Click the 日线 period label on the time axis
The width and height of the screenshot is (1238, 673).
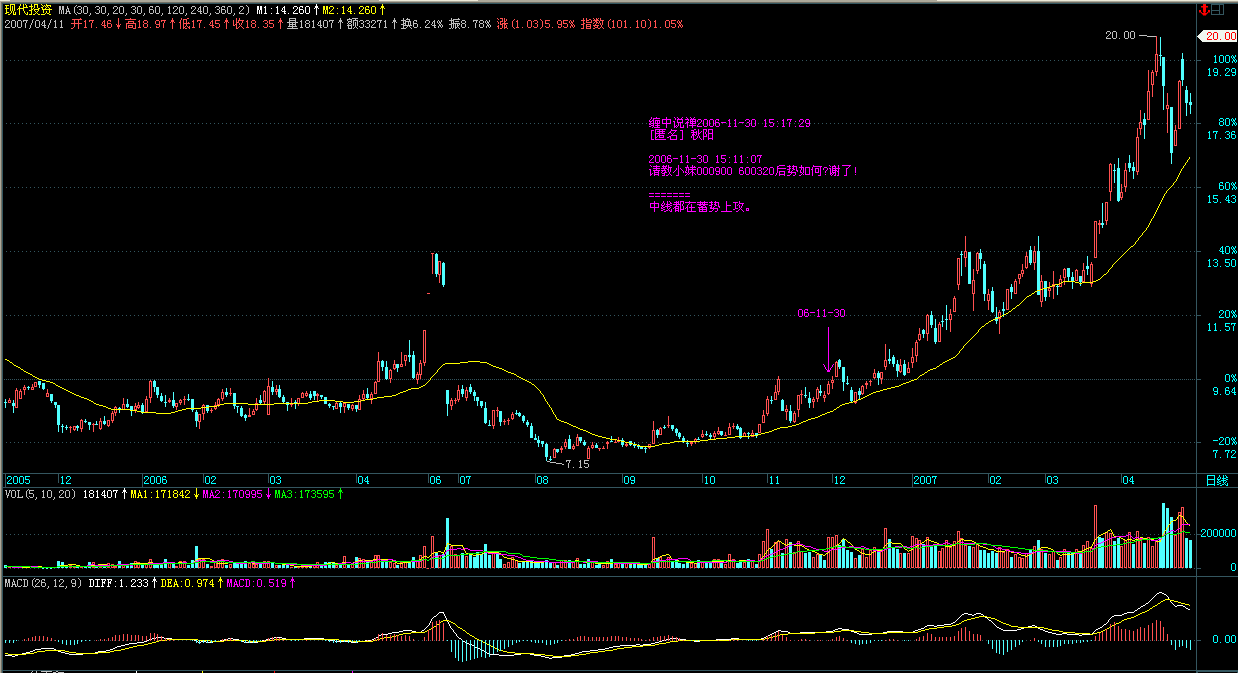pos(1216,481)
